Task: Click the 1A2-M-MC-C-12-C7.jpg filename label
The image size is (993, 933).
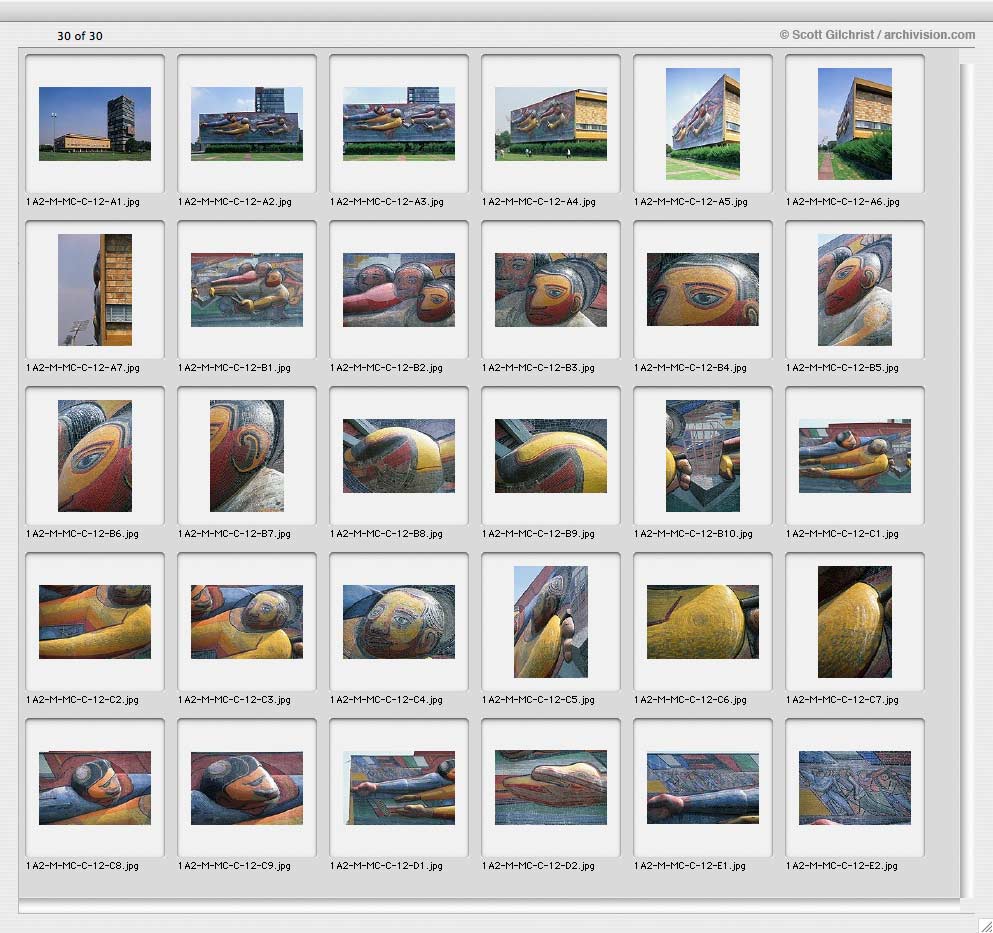Action: point(842,700)
